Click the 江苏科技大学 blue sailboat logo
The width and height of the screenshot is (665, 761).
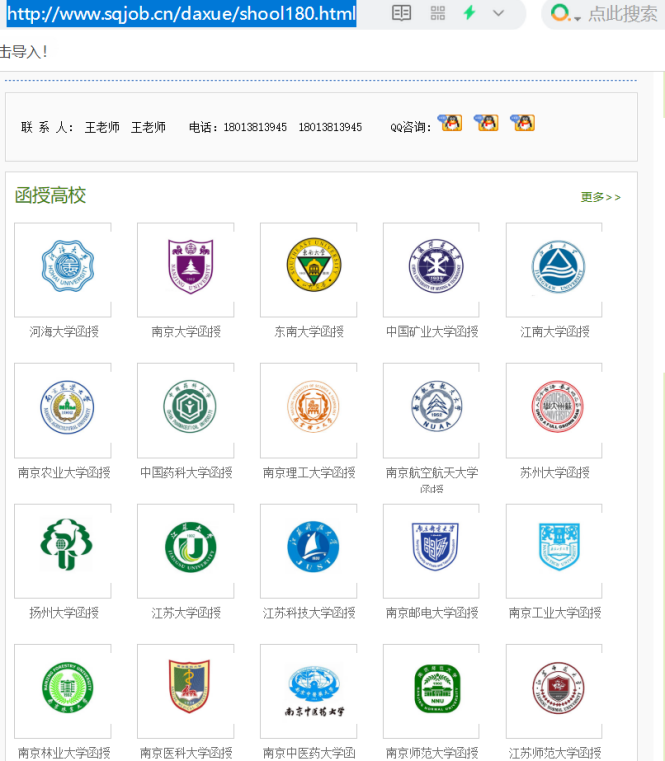point(308,548)
